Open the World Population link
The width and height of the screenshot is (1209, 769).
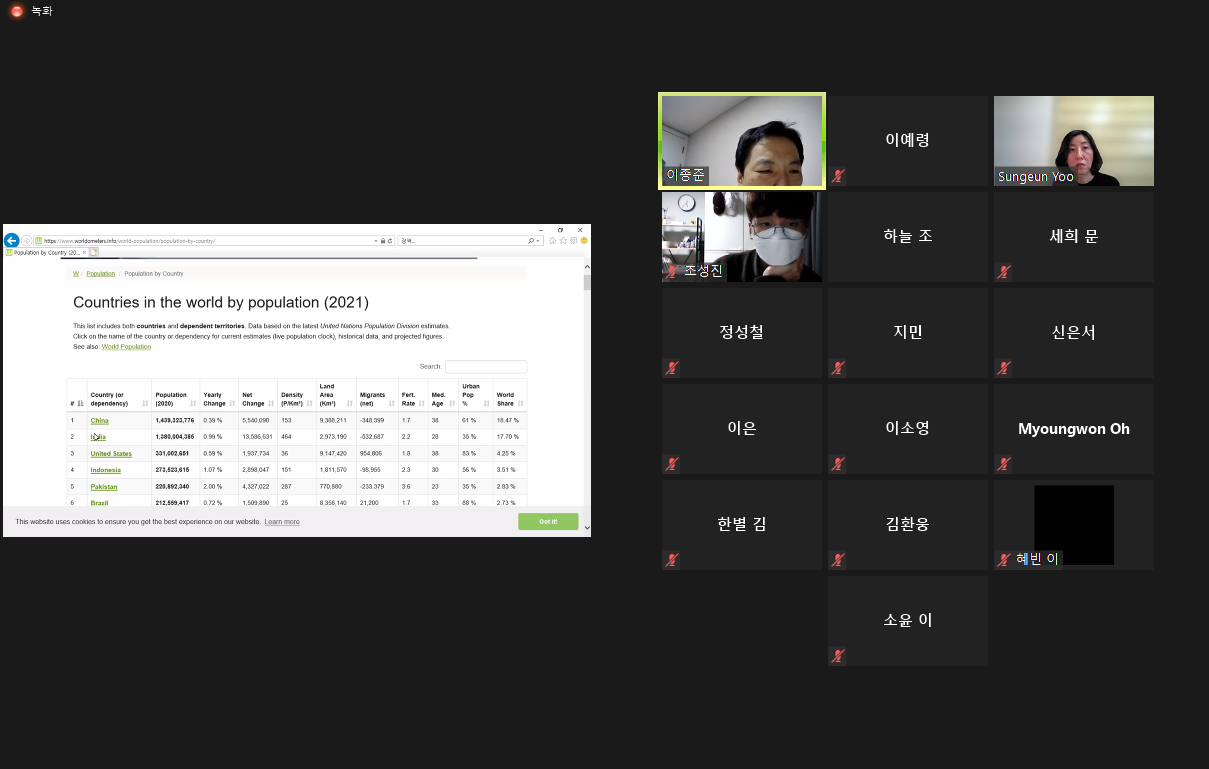tap(126, 347)
